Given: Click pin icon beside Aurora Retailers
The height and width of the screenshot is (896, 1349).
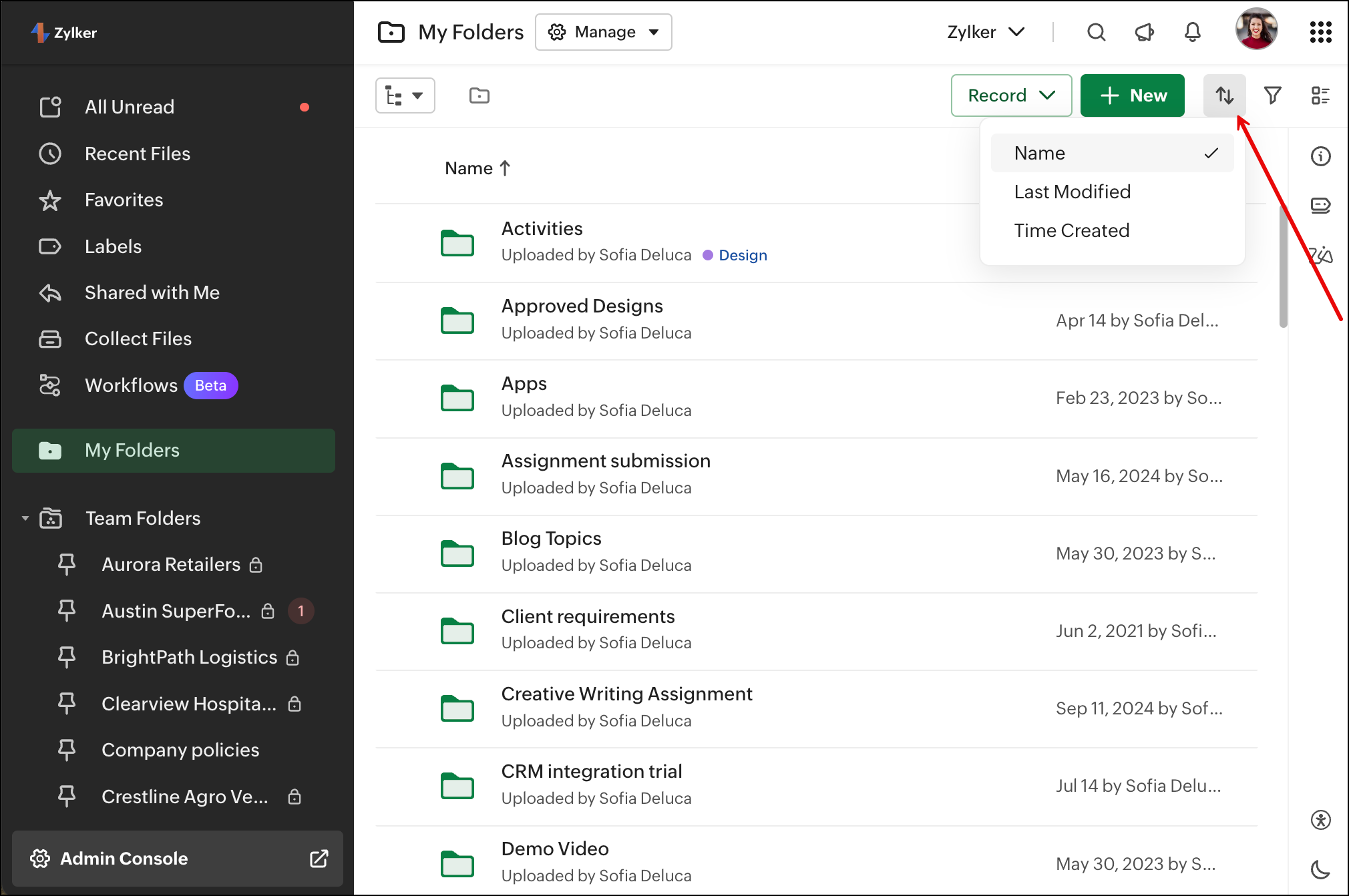Looking at the screenshot, I should (67, 565).
